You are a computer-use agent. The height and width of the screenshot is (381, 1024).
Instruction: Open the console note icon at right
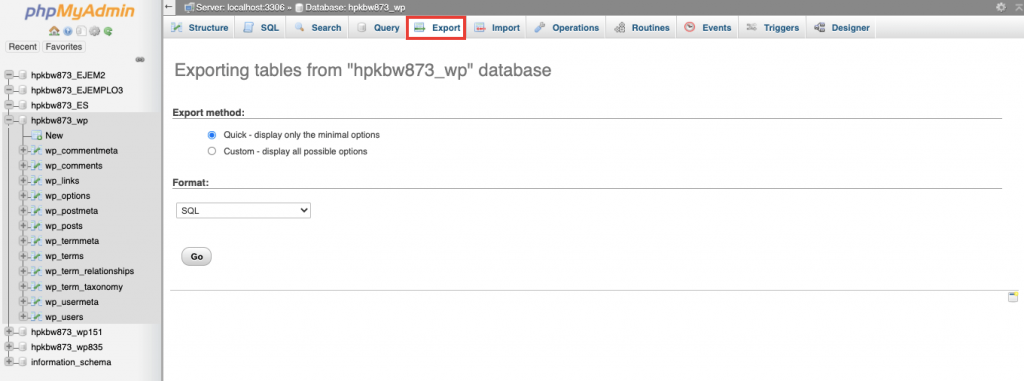pyautogui.click(x=1013, y=297)
